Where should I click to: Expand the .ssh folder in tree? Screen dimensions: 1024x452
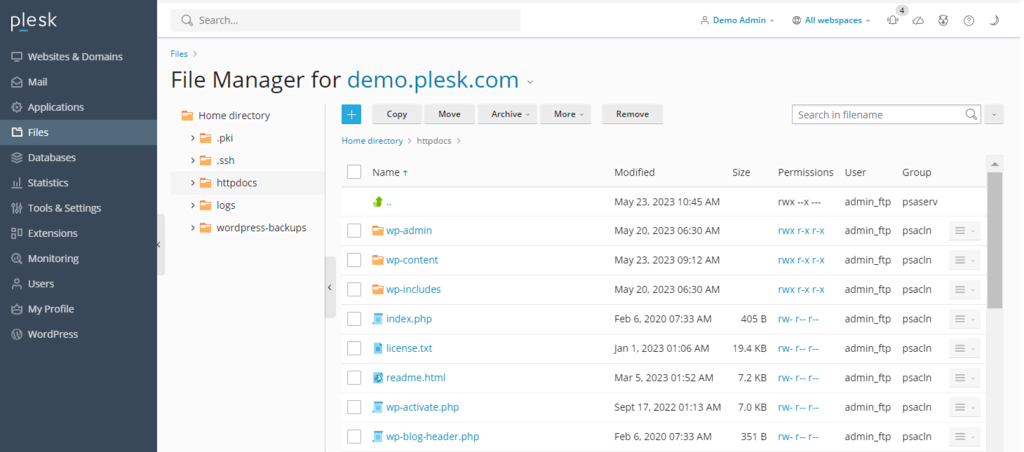pos(193,160)
